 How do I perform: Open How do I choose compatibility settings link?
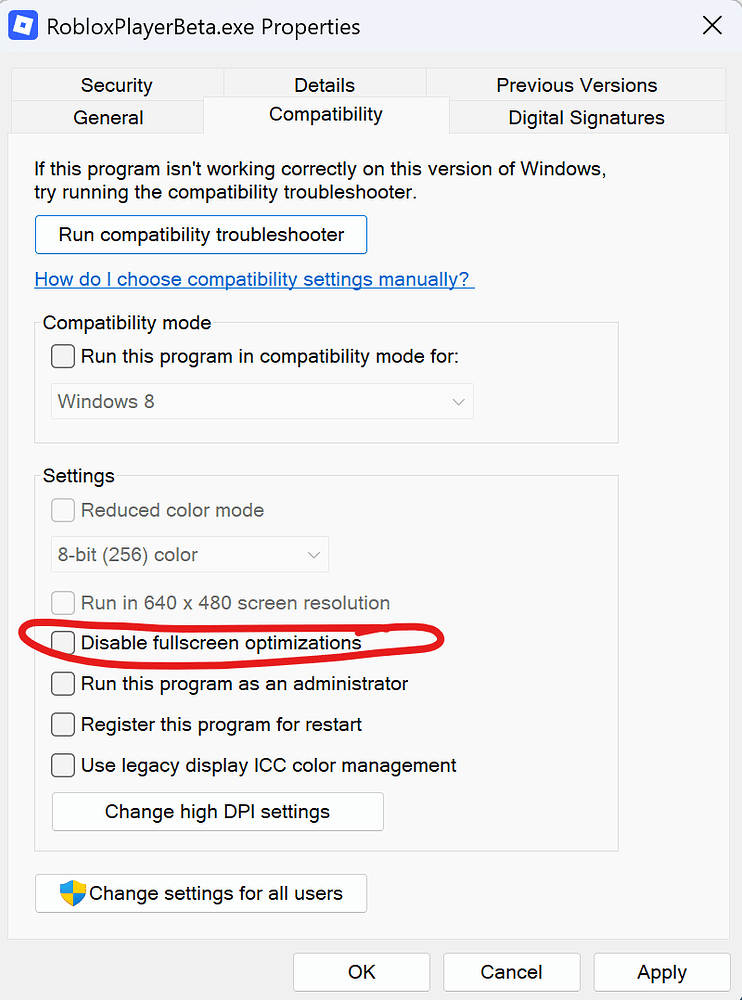pos(255,279)
